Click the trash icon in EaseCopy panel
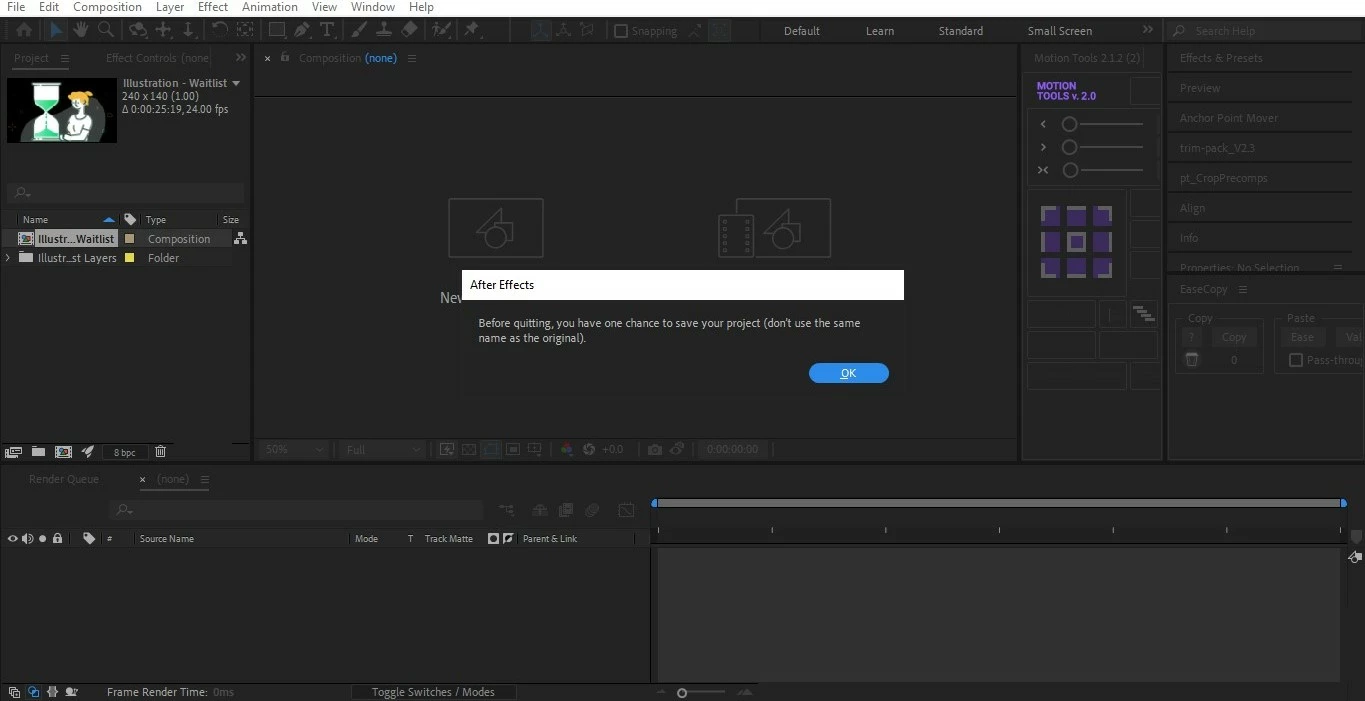This screenshot has height=701, width=1365. pos(1192,360)
